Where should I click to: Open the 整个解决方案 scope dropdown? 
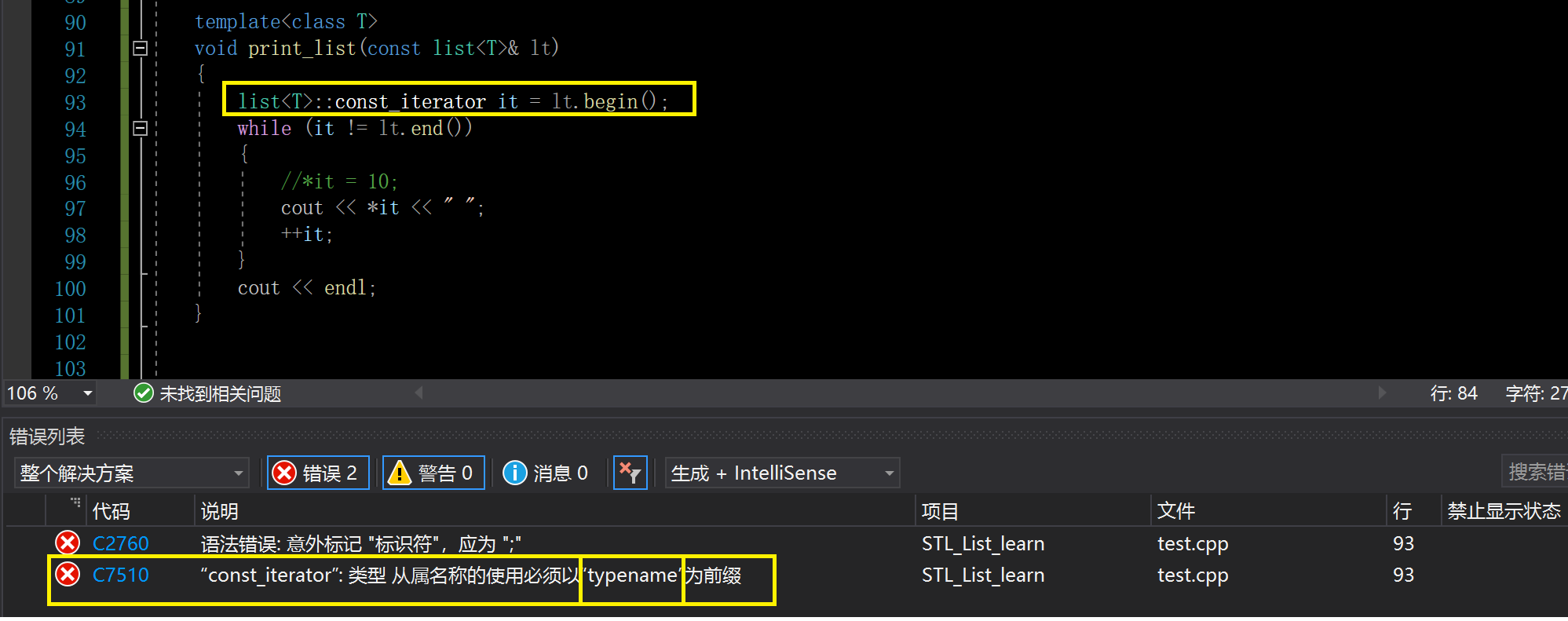(x=131, y=473)
